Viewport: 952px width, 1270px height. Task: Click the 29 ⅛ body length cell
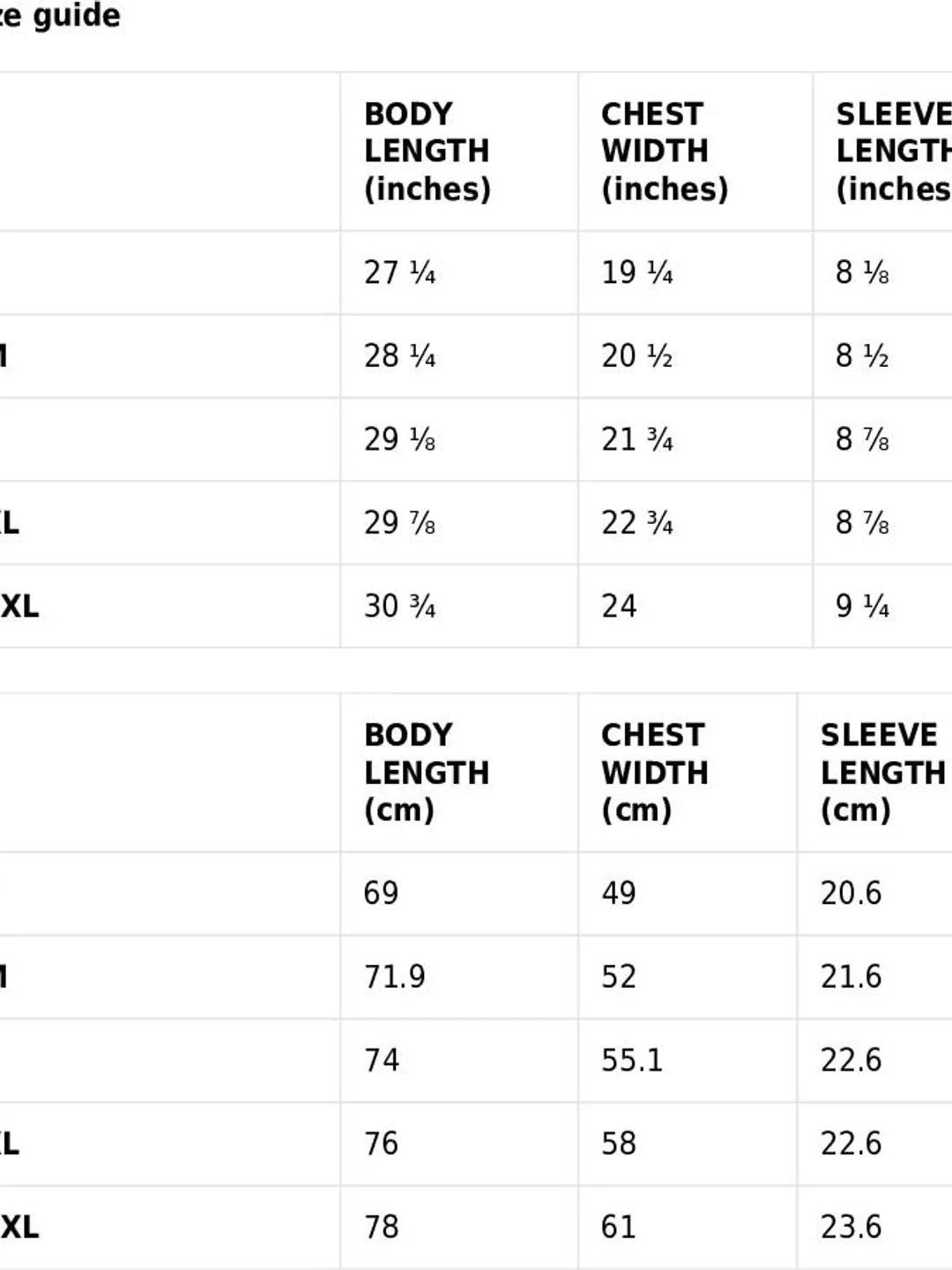400,439
